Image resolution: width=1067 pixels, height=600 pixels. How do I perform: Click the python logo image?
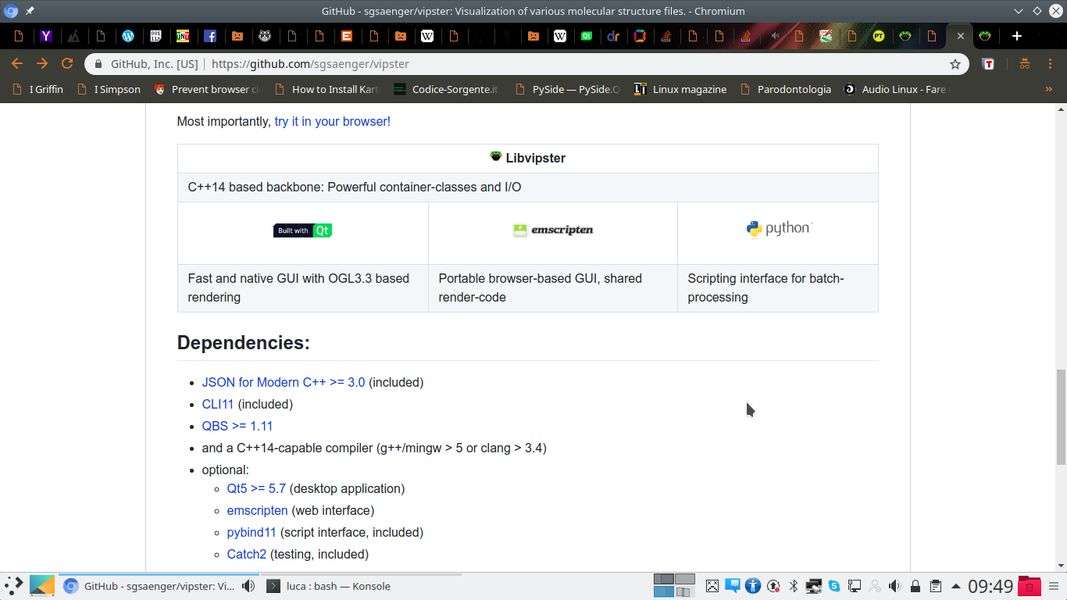(778, 228)
